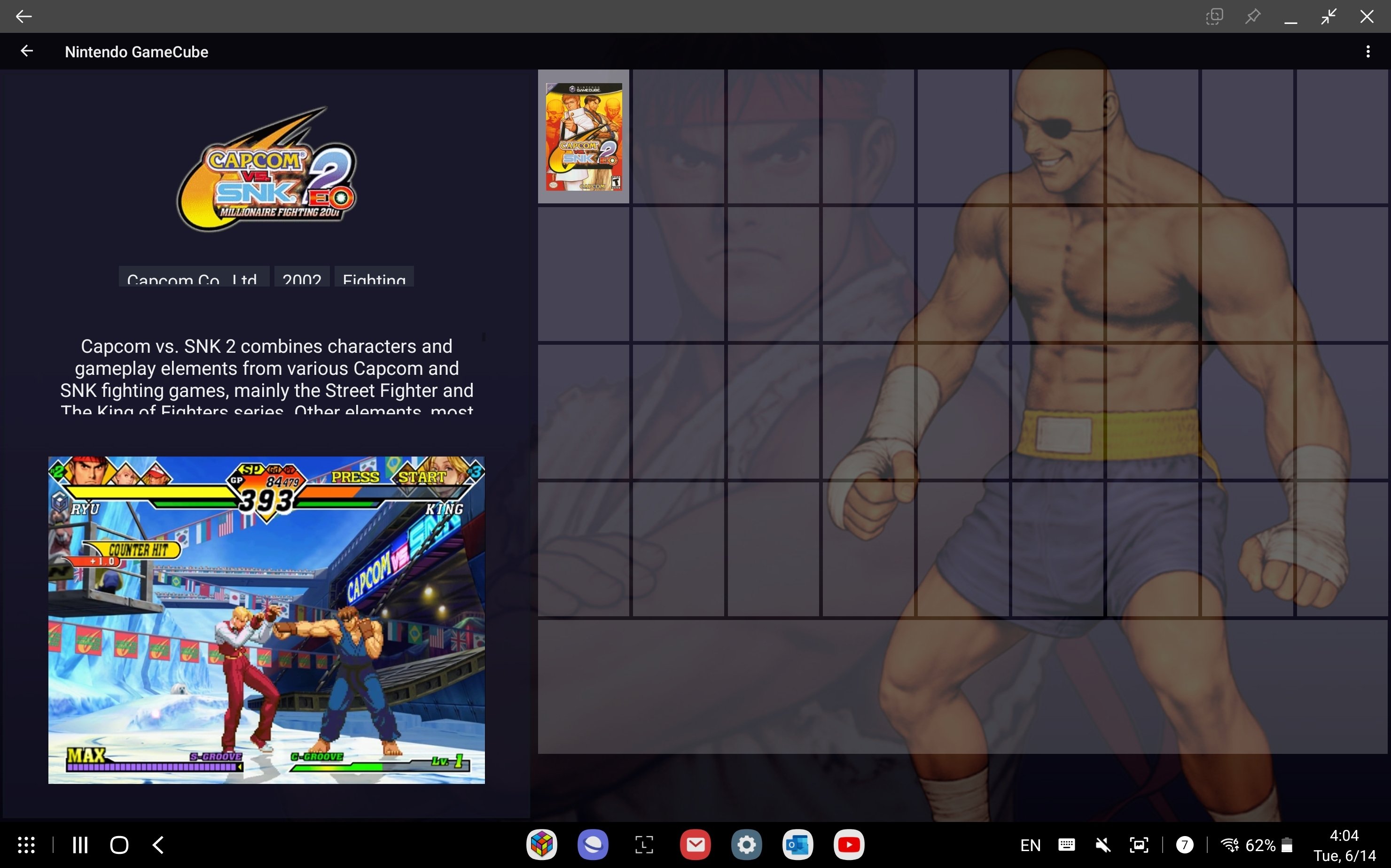The width and height of the screenshot is (1391, 868).
Task: Toggle the window pin icon
Action: [x=1252, y=16]
